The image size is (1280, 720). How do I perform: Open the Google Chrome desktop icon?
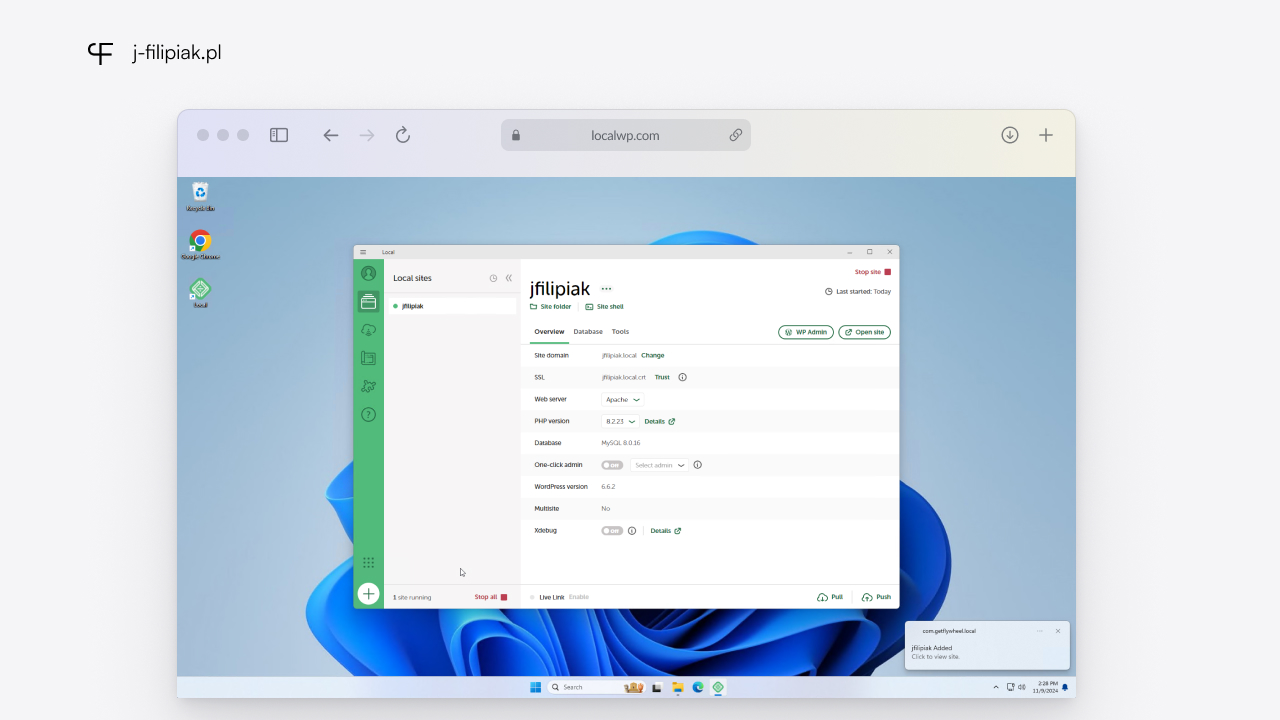[200, 245]
